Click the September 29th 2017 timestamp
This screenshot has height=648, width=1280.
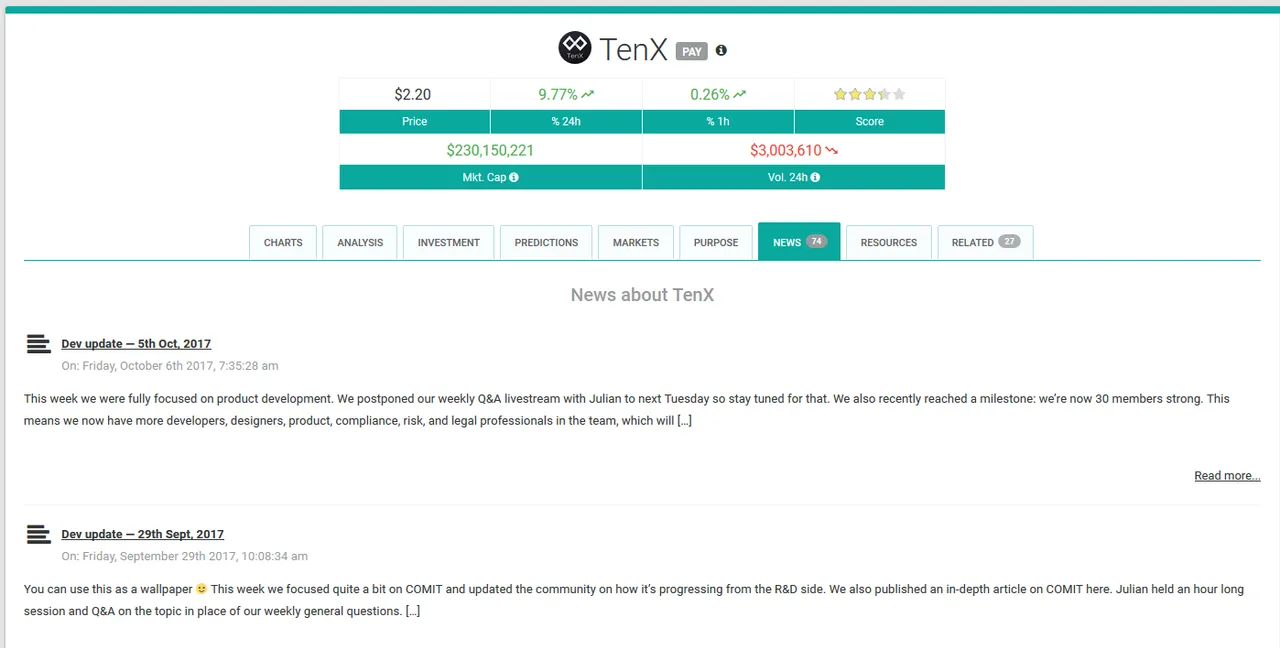click(x=184, y=556)
